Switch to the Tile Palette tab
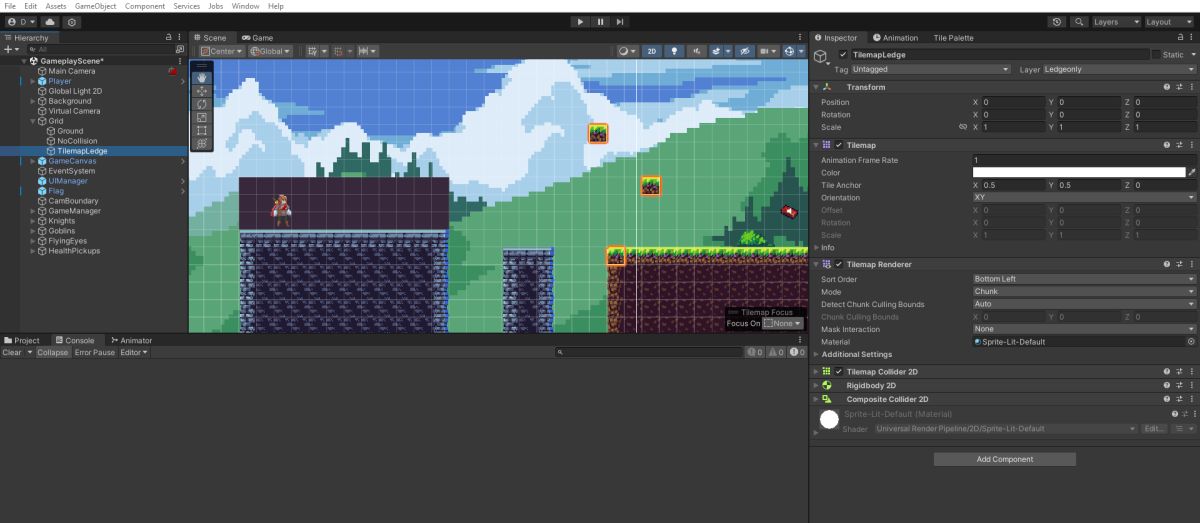Viewport: 1200px width, 523px height. pos(953,37)
